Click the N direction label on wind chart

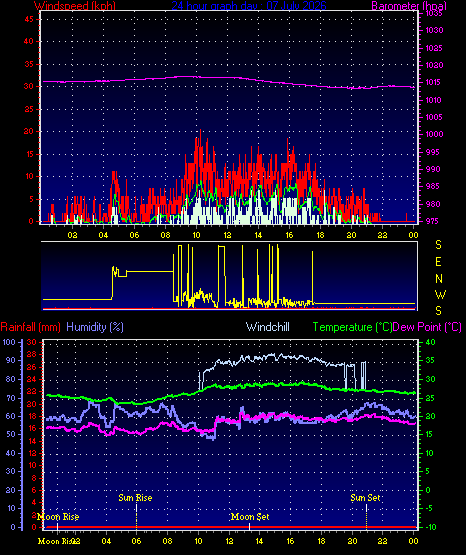[439, 279]
